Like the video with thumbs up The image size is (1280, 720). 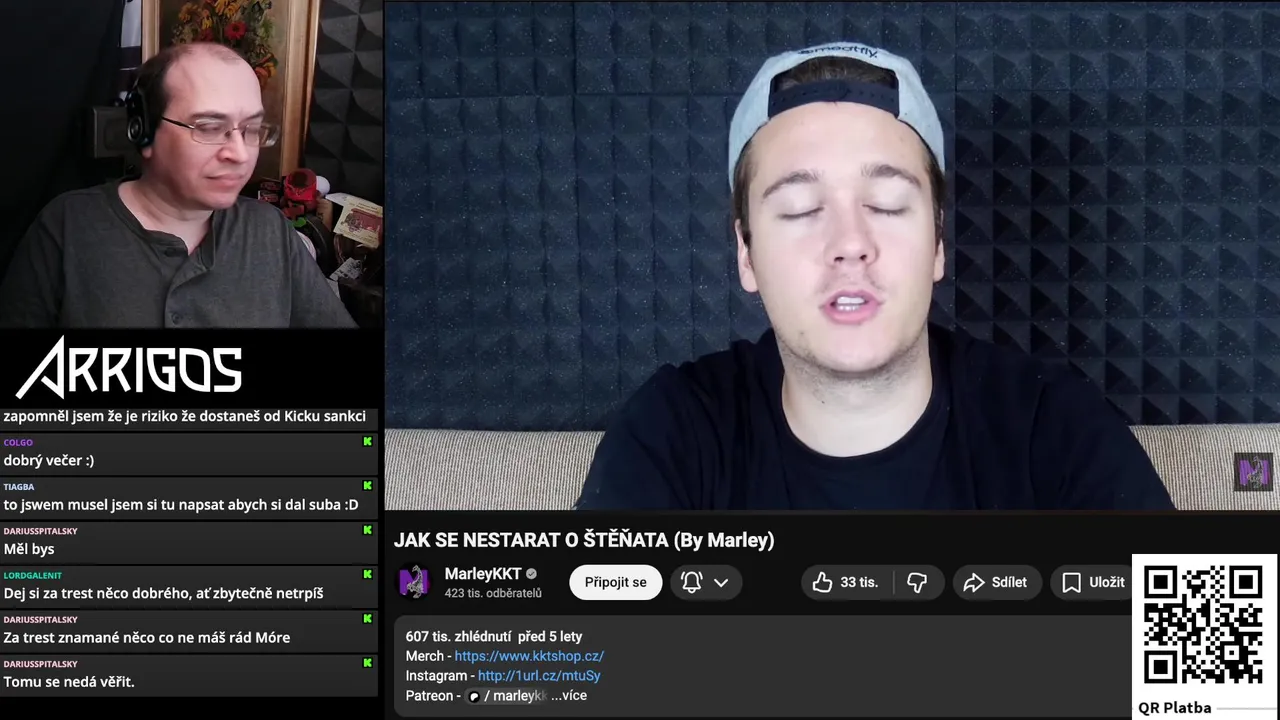(x=846, y=582)
